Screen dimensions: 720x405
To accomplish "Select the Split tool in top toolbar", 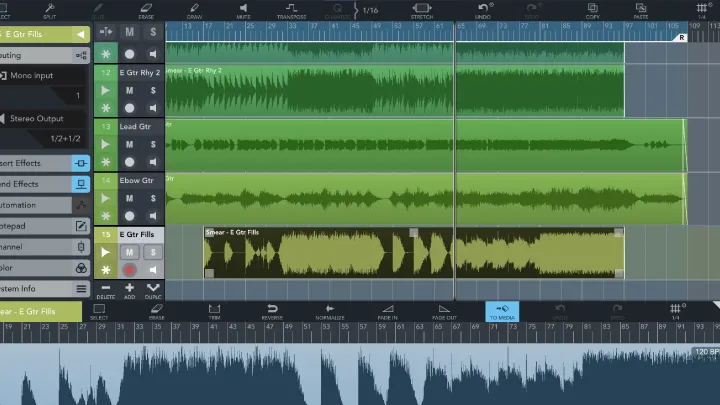I will click(50, 9).
